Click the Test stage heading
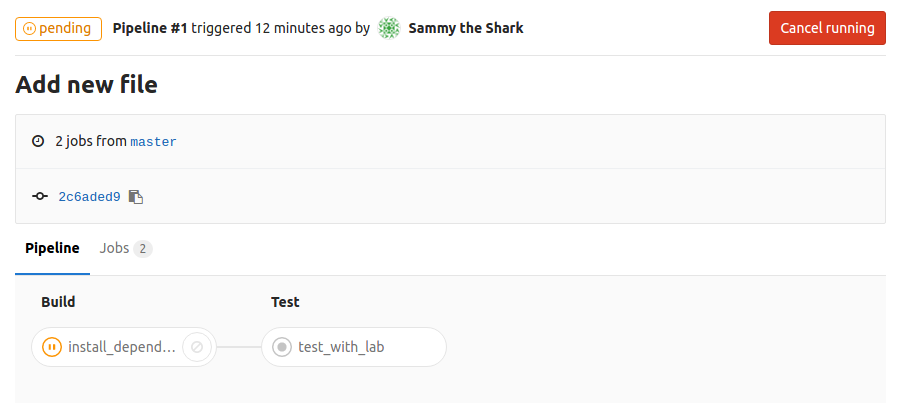 [285, 302]
